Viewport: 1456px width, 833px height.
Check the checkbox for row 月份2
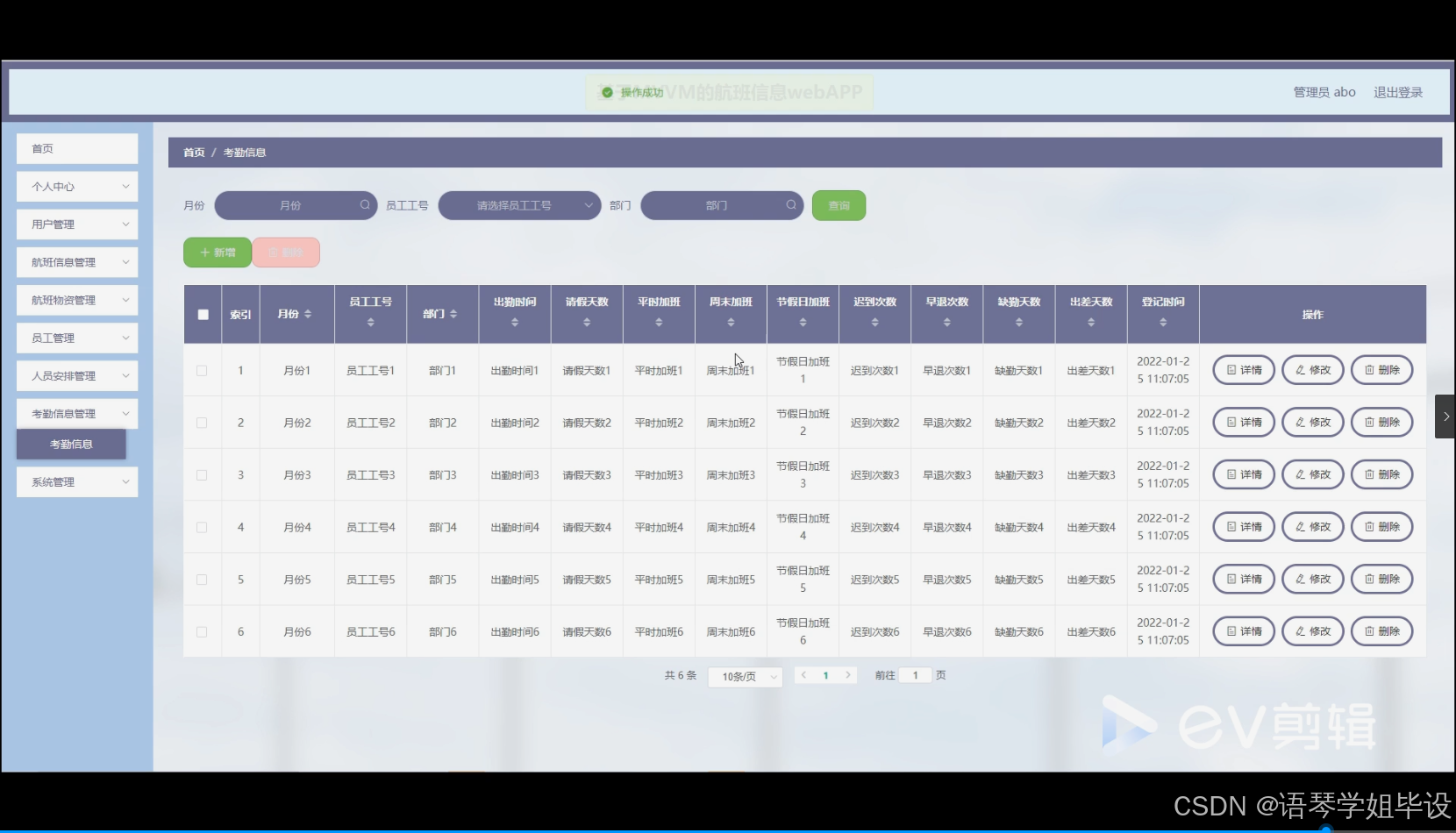click(x=202, y=423)
